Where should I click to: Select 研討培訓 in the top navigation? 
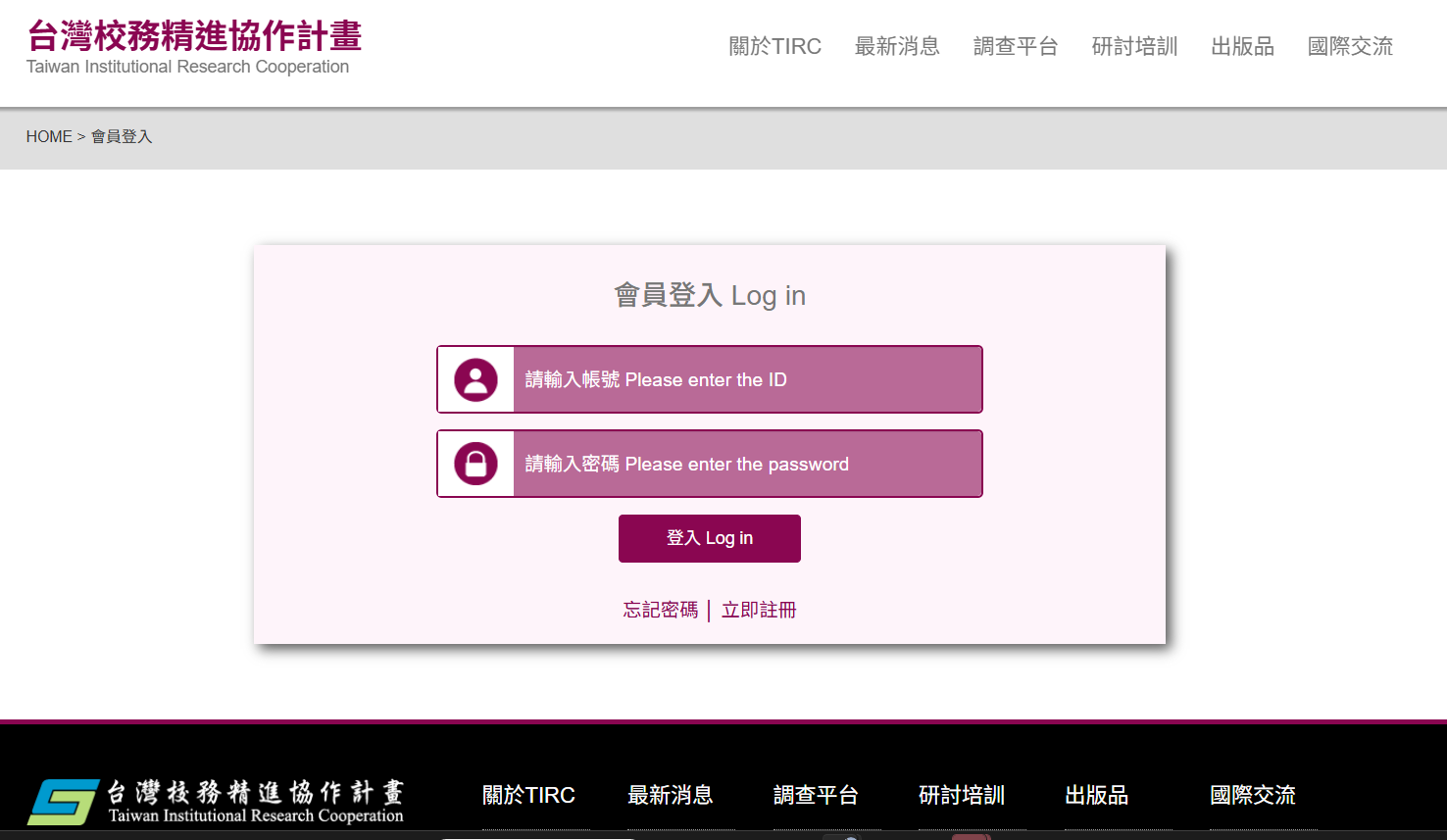click(x=1134, y=46)
